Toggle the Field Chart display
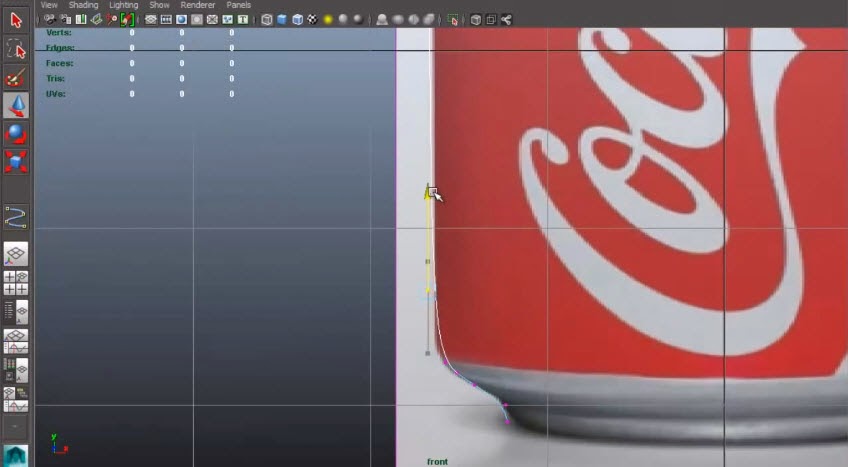This screenshot has width=848, height=467. [x=212, y=20]
